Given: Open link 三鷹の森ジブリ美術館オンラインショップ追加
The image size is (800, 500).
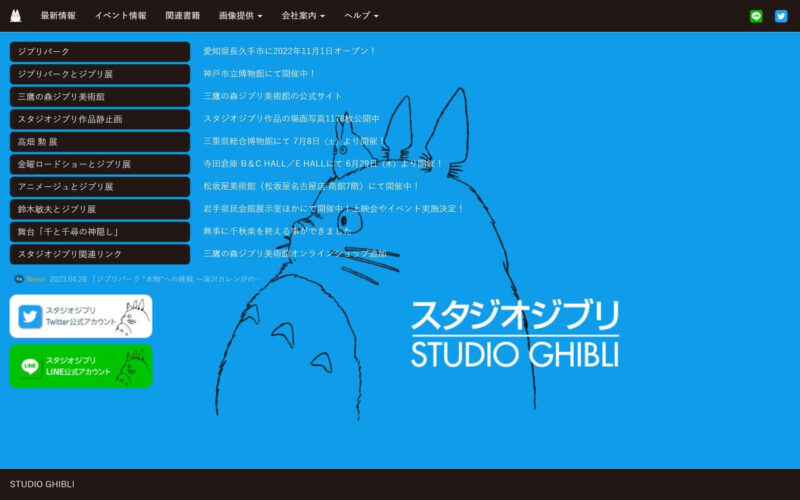Looking at the screenshot, I should (x=294, y=253).
